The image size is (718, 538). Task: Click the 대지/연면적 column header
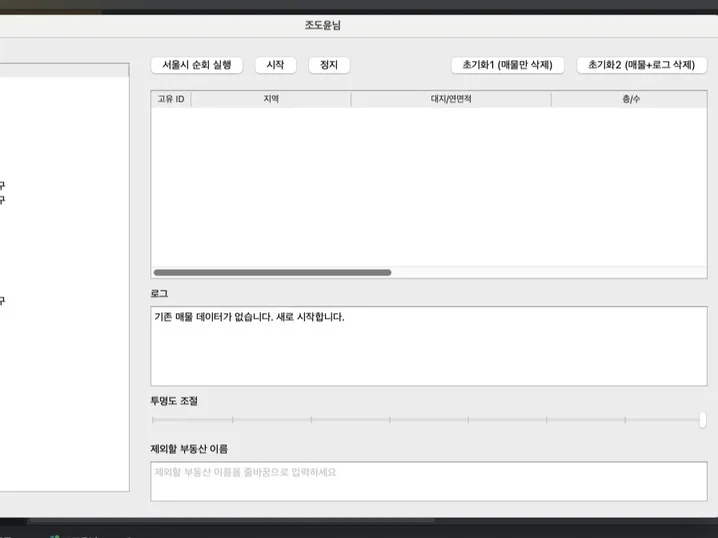point(451,99)
